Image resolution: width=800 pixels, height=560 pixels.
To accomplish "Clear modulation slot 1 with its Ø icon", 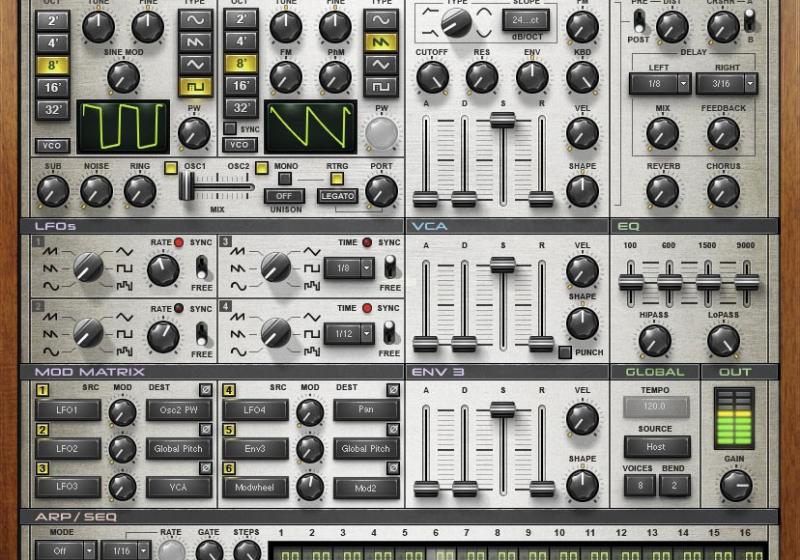I will [206, 391].
